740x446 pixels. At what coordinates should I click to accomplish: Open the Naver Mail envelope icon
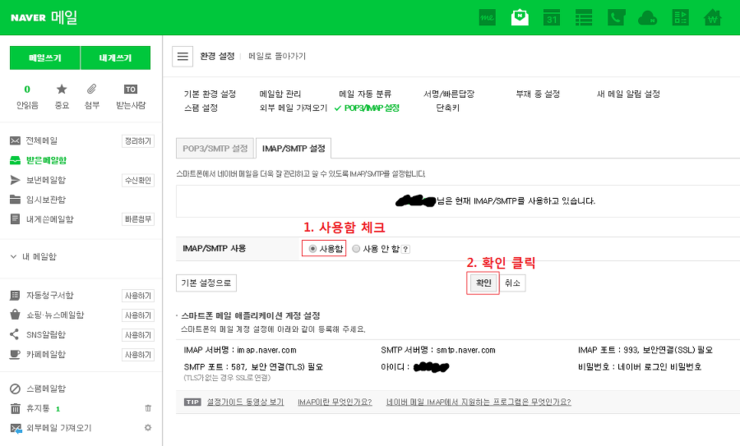coord(520,18)
